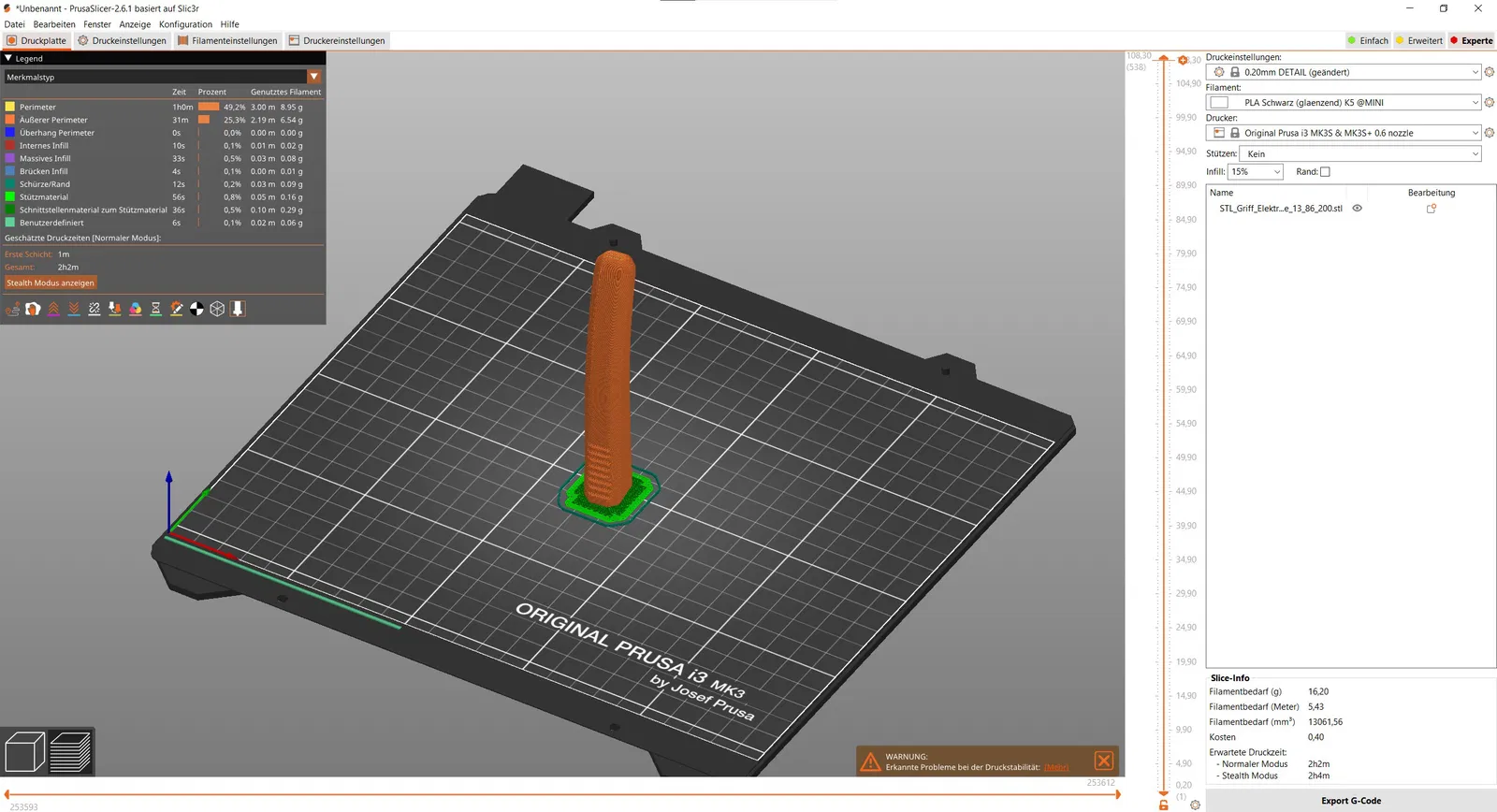Viewport: 1497px width, 812px height.
Task: Click the Bearbeitung column header
Action: (1432, 193)
